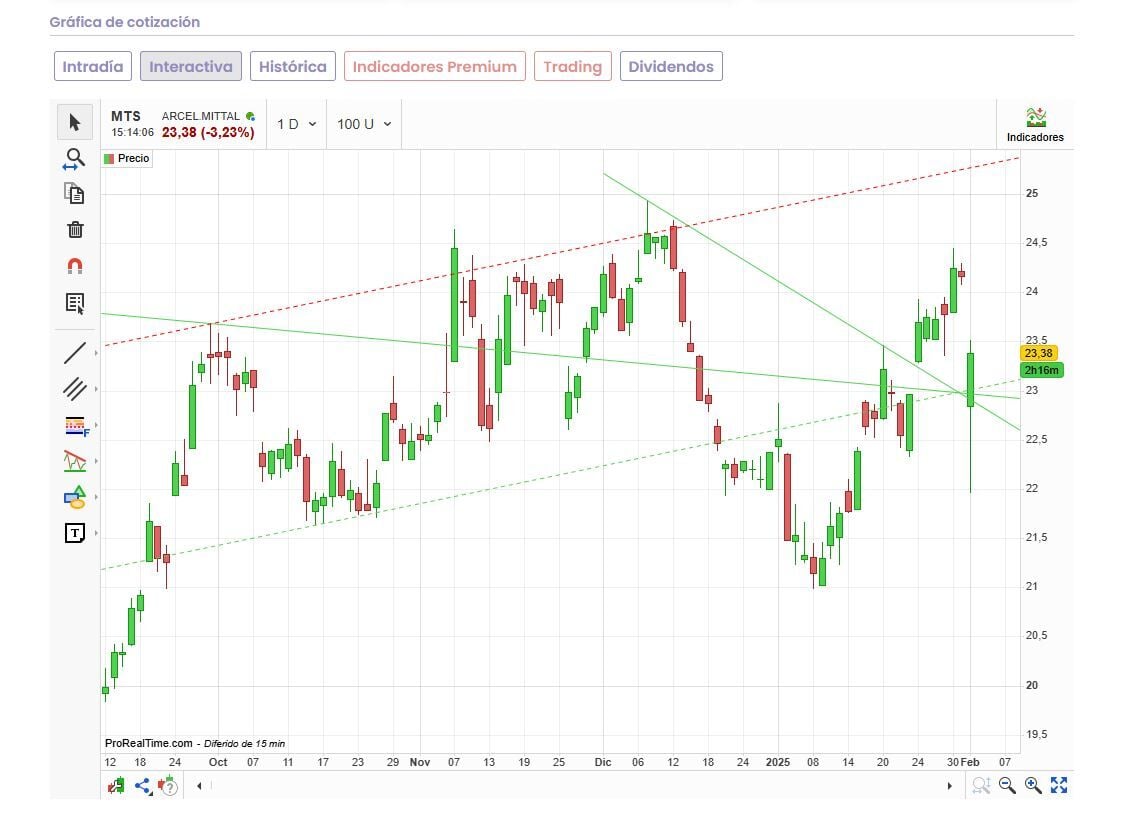Select the single trend line tool

point(75,353)
